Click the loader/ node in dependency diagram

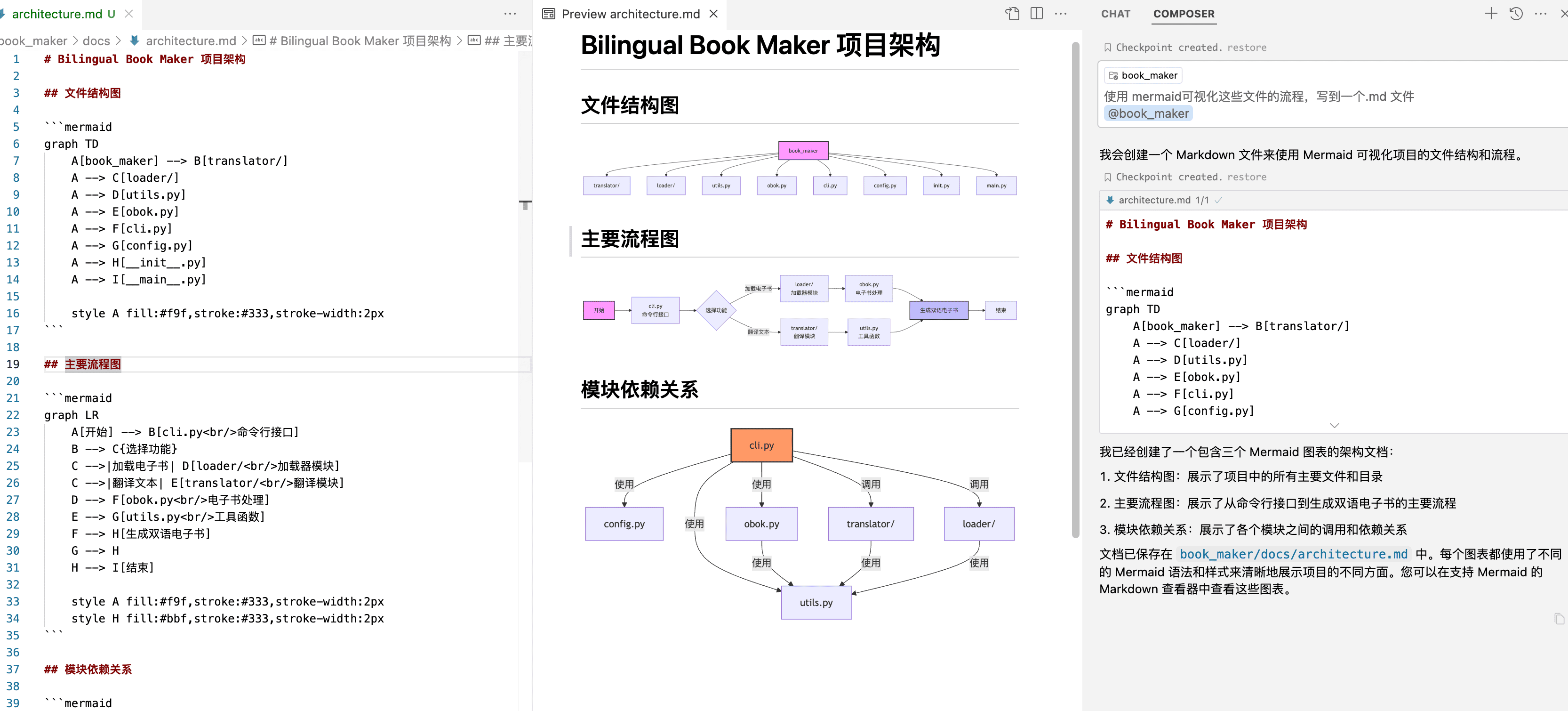978,523
